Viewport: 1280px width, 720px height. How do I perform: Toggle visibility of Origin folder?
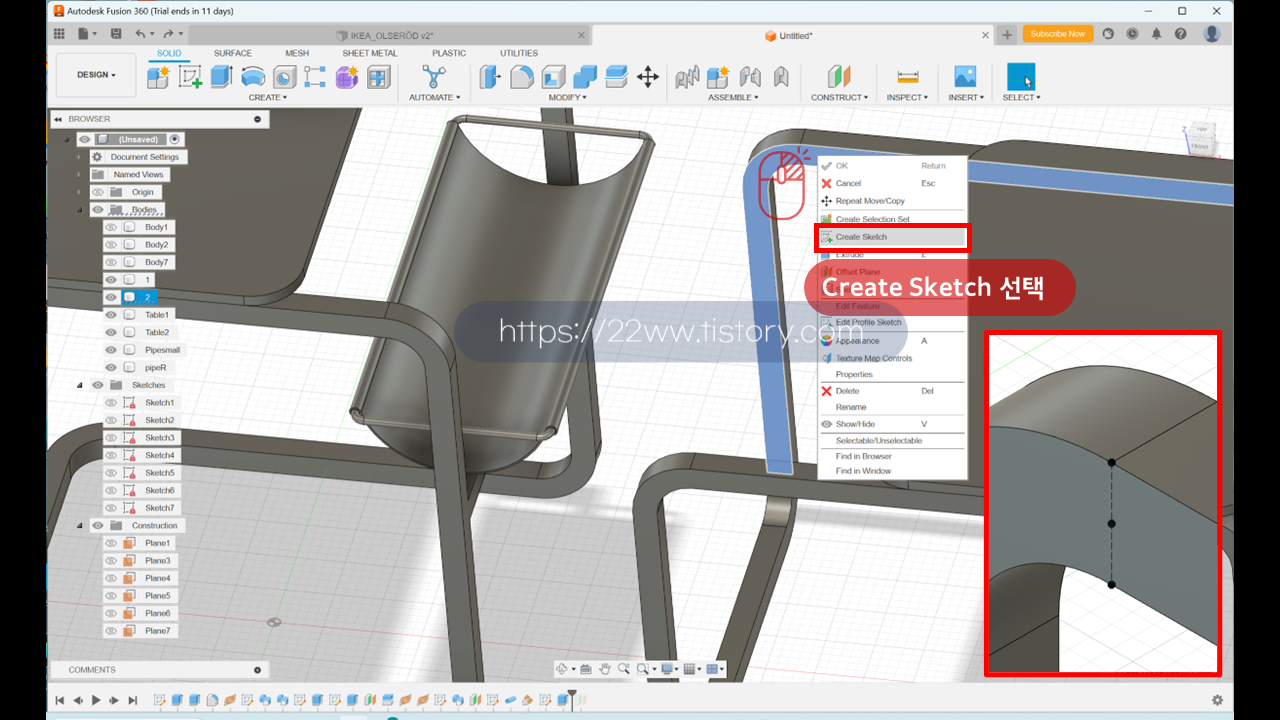[x=98, y=192]
